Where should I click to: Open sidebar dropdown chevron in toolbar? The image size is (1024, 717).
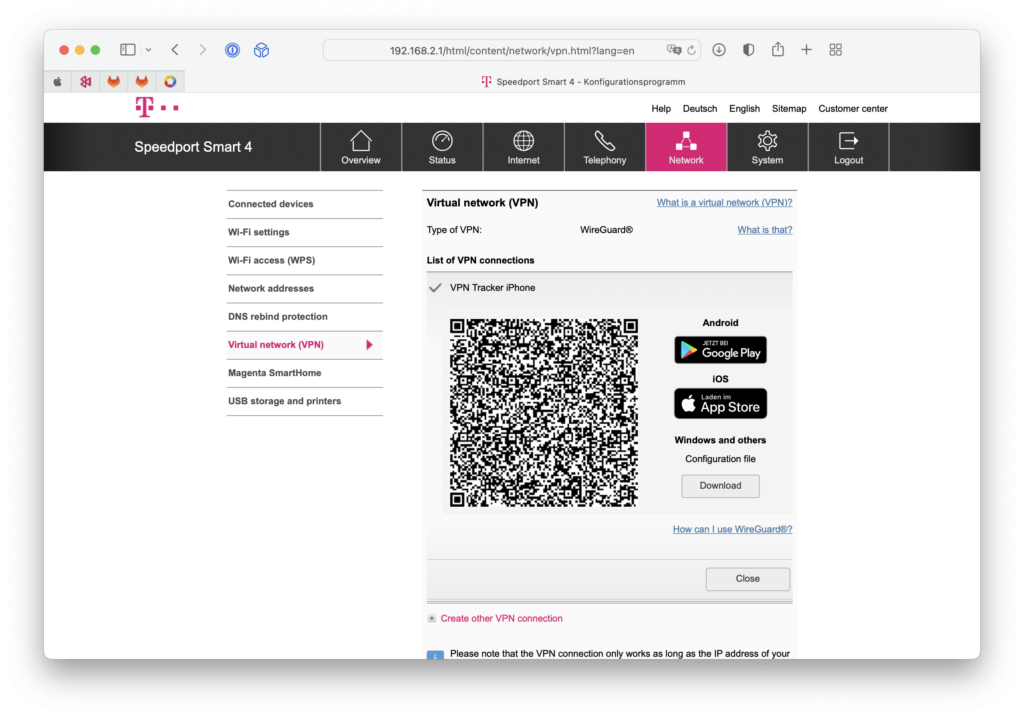pos(149,50)
